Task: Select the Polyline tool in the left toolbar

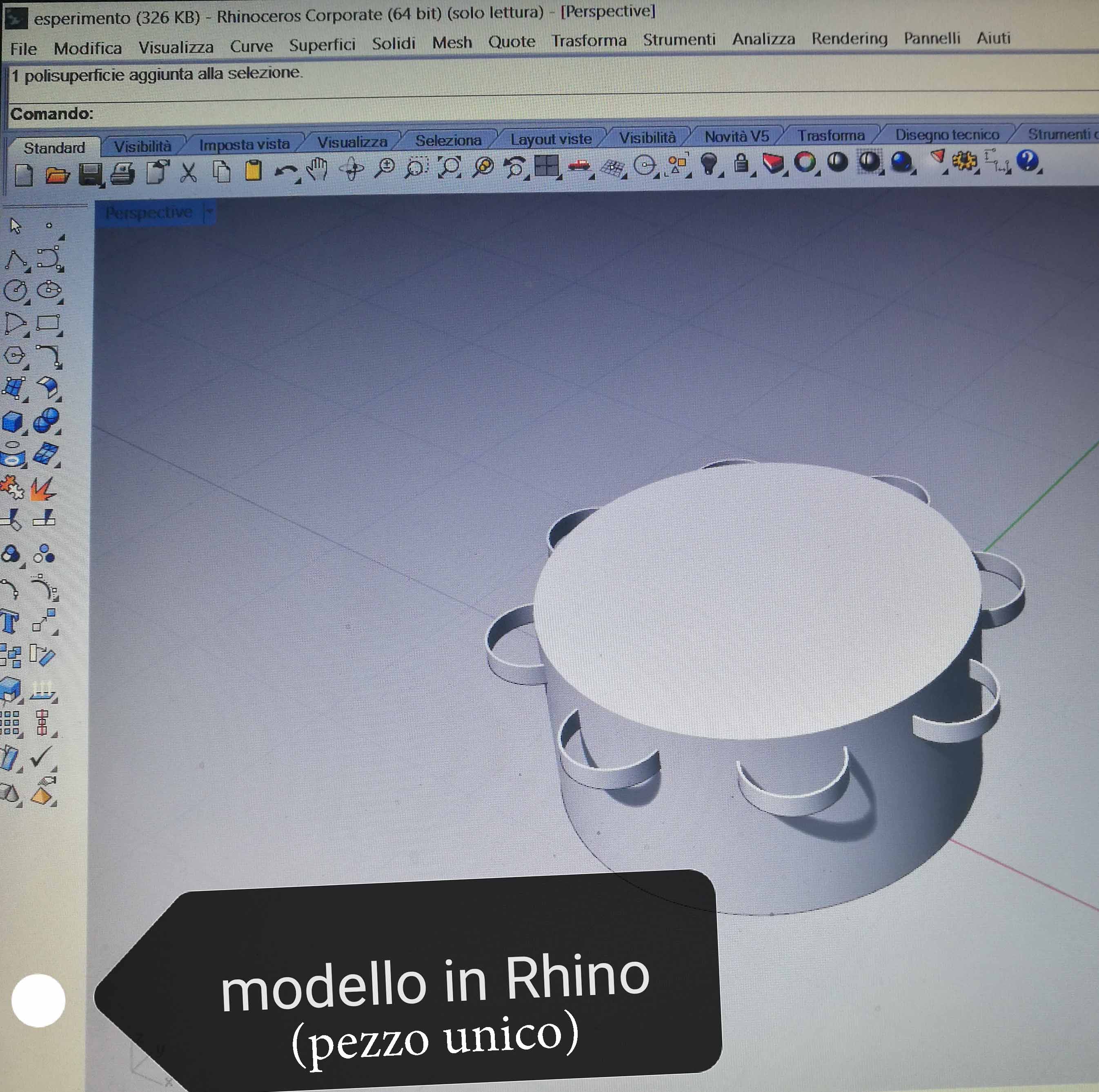Action: (16, 260)
